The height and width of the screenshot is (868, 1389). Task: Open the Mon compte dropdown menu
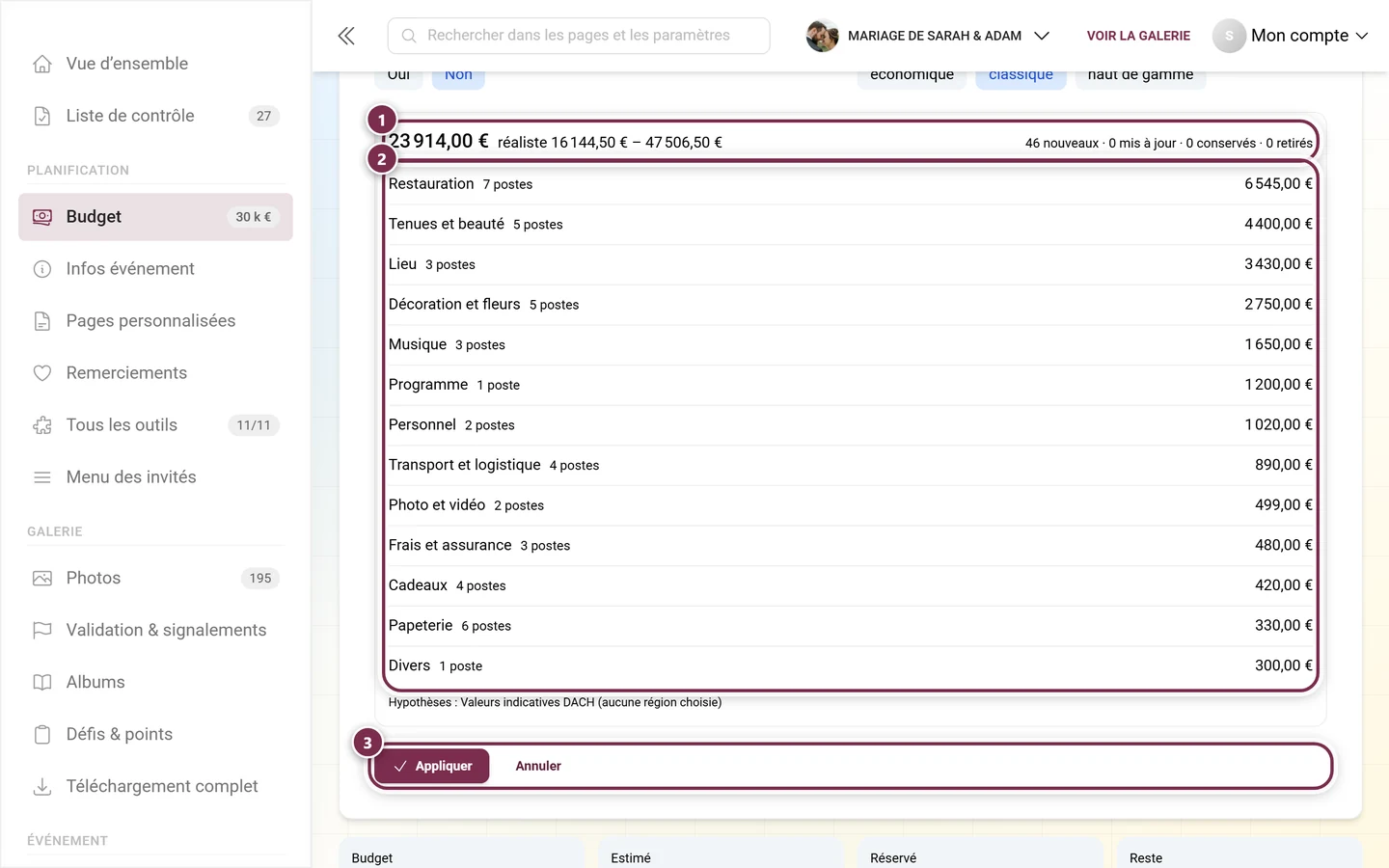tap(1291, 36)
